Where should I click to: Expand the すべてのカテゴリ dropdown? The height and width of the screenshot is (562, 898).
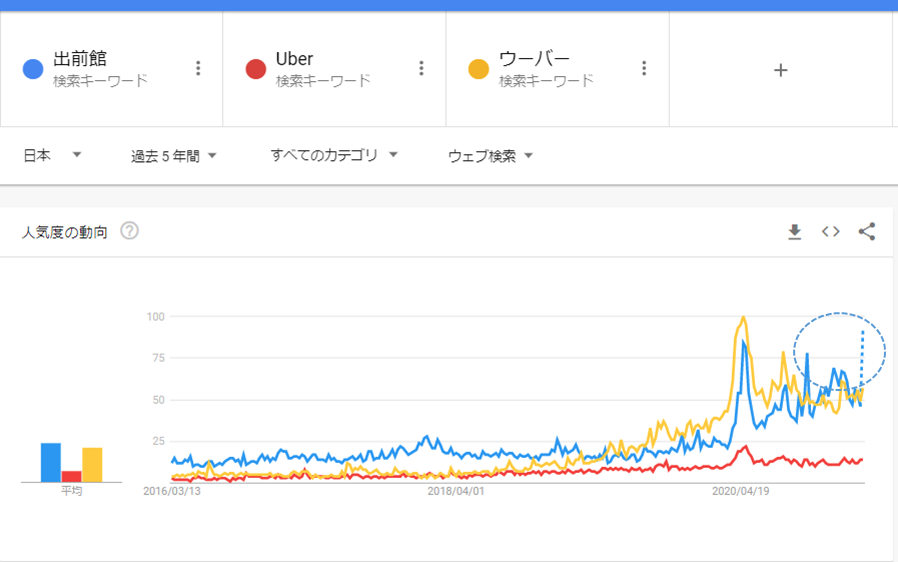point(334,155)
